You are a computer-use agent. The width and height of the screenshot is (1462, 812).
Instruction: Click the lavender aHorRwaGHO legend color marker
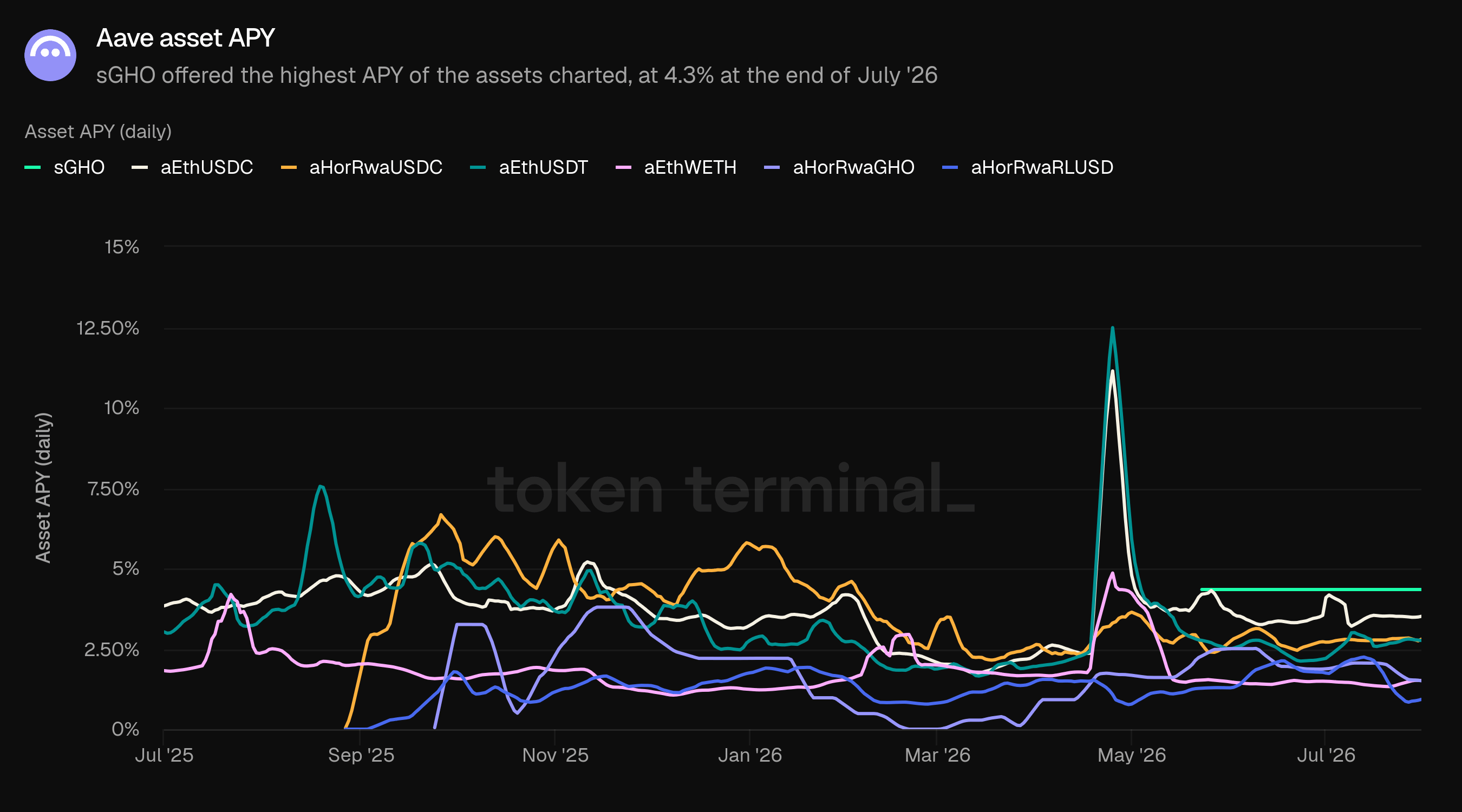tap(772, 167)
